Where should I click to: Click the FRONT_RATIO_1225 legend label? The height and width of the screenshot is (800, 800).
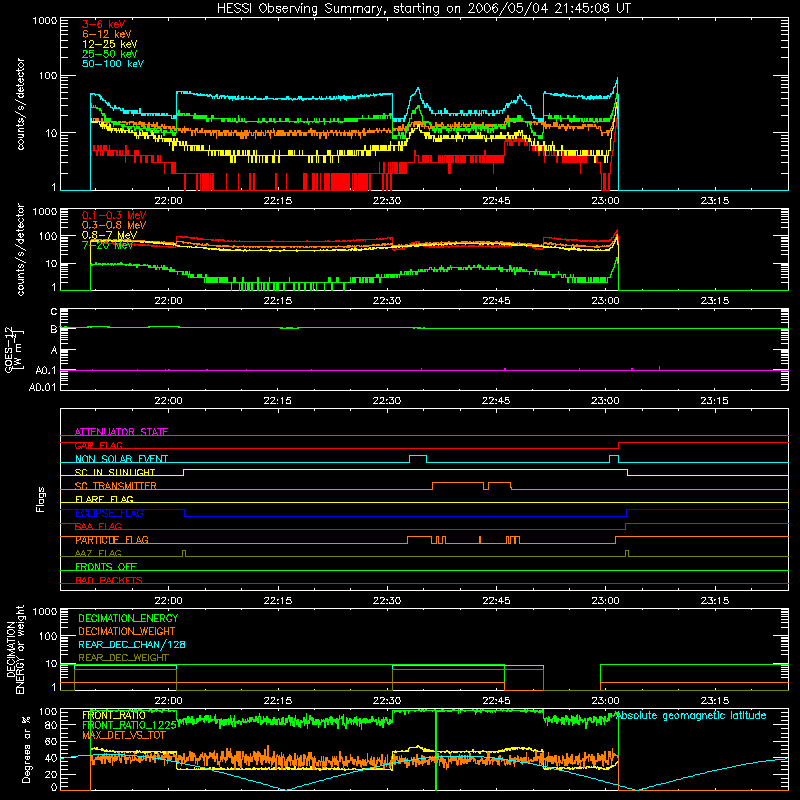point(130,726)
